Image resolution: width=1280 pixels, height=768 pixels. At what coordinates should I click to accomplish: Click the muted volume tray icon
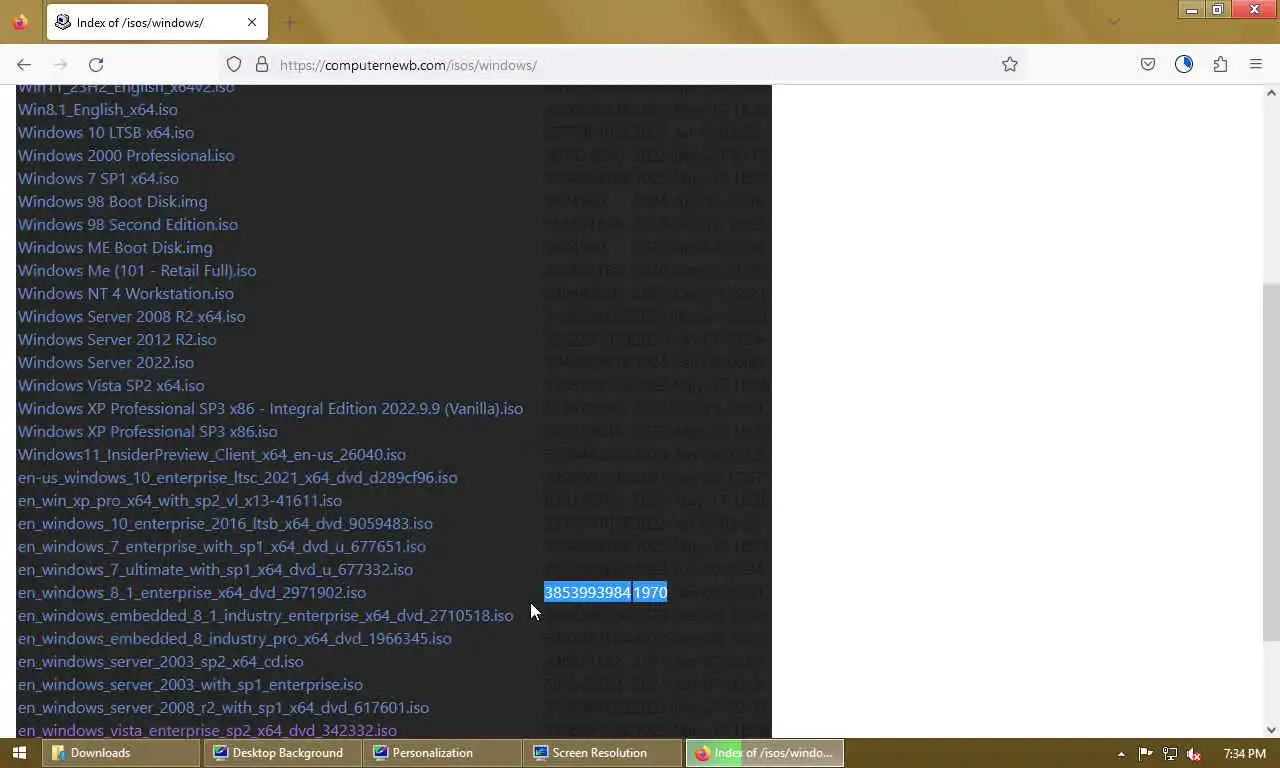coord(1192,753)
